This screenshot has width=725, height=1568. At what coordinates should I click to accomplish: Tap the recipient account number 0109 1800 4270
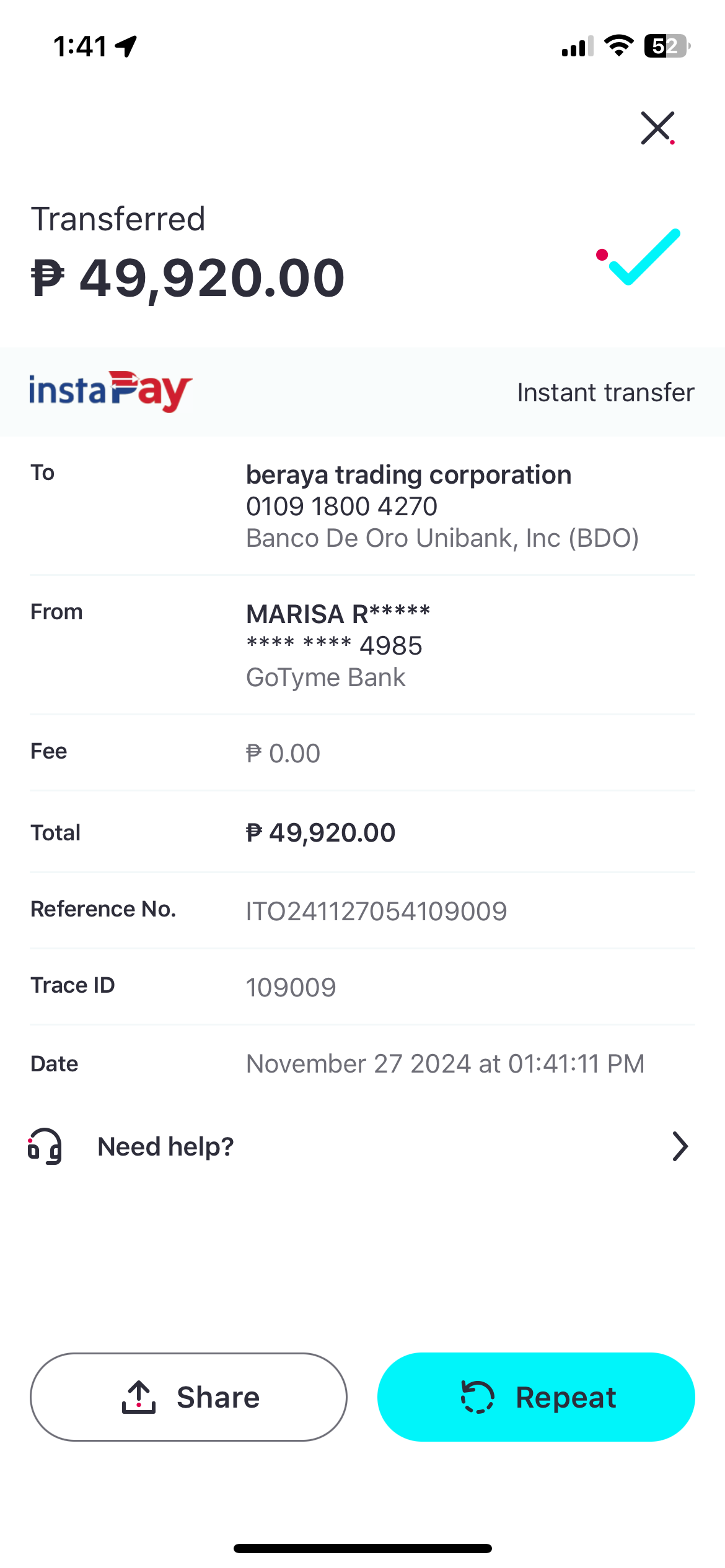click(341, 507)
